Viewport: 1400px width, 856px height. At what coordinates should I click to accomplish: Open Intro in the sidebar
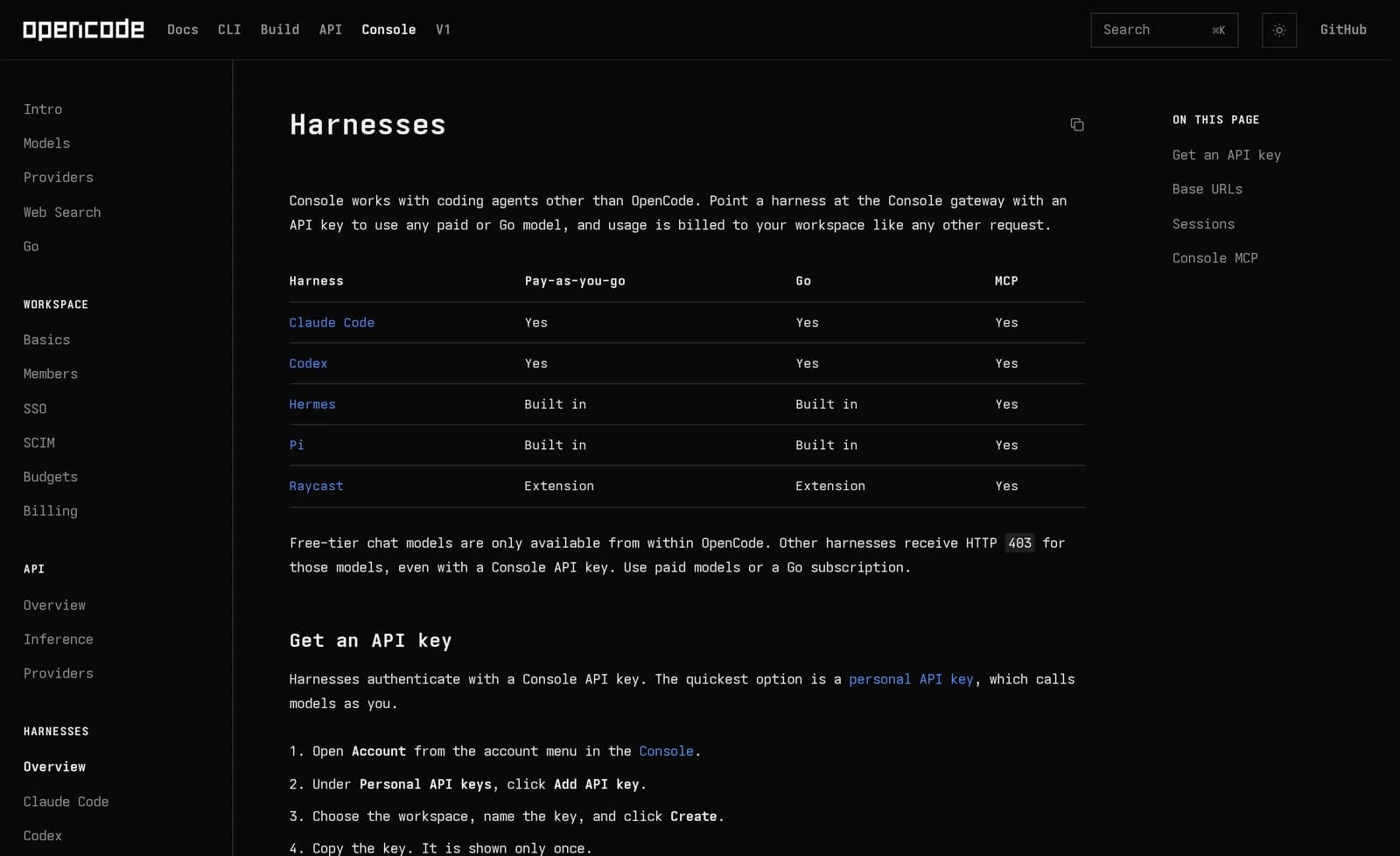[43, 109]
